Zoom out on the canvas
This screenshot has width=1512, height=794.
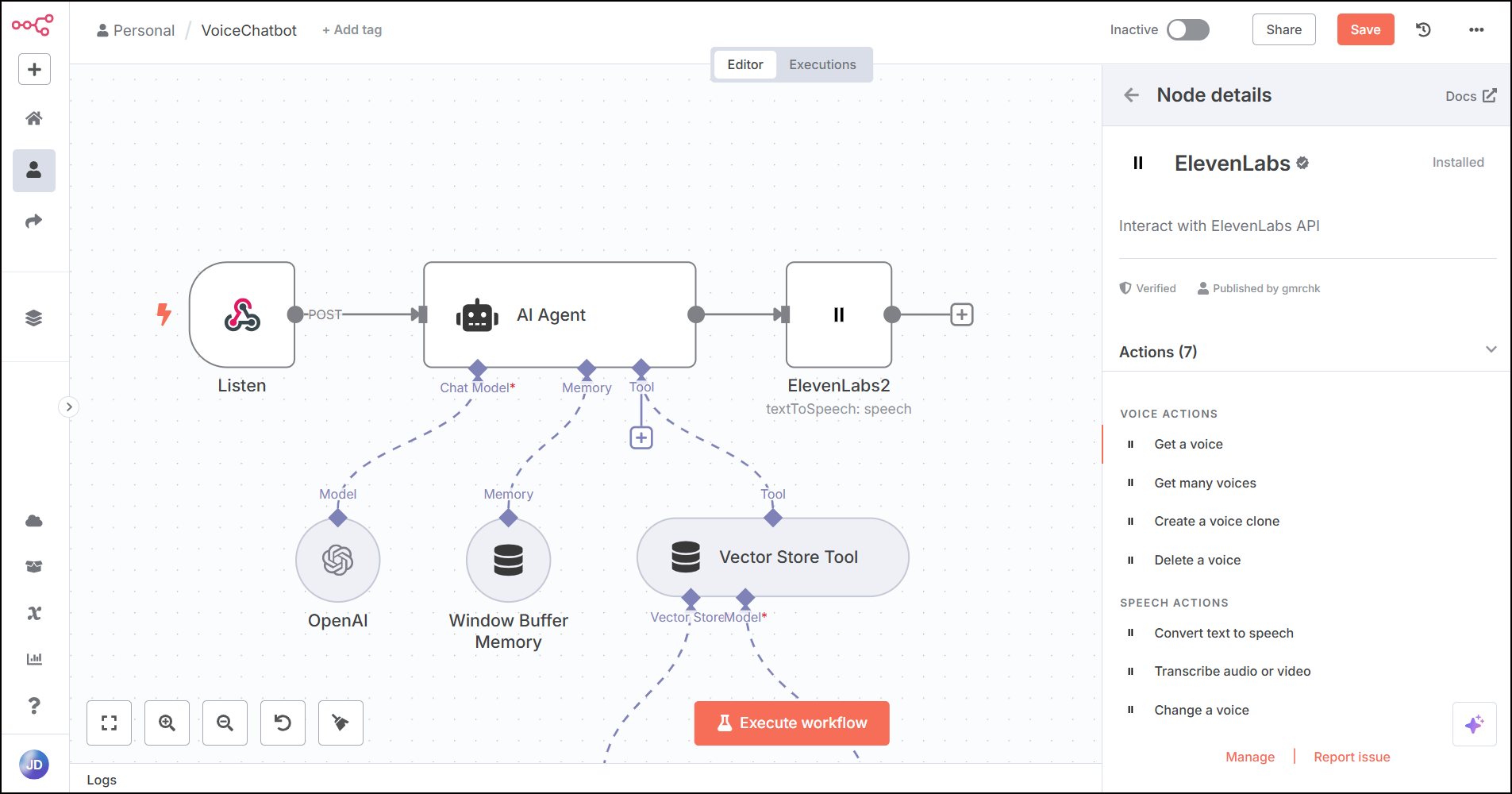pyautogui.click(x=225, y=723)
